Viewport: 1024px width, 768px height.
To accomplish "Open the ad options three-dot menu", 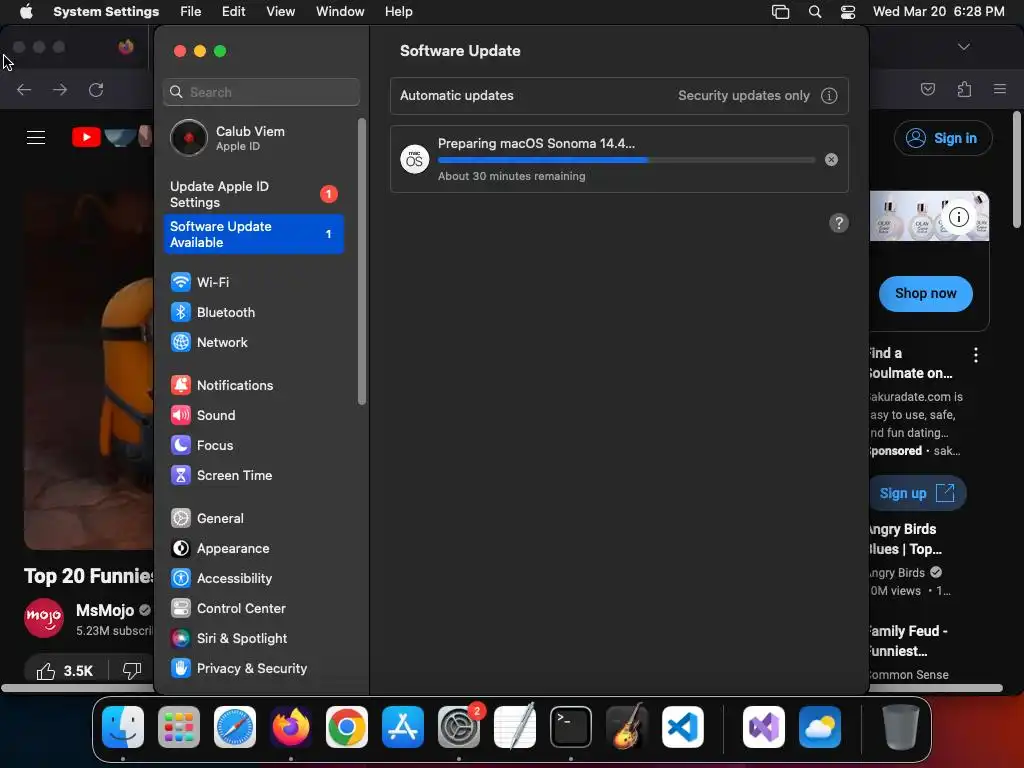I will point(976,355).
